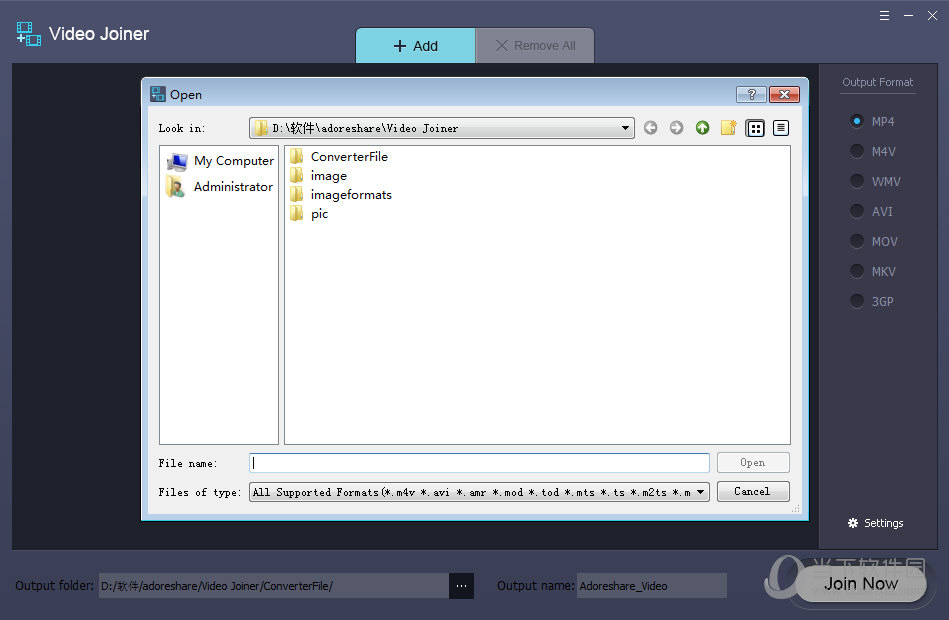
Task: Open Settings with gear icon
Action: (875, 523)
